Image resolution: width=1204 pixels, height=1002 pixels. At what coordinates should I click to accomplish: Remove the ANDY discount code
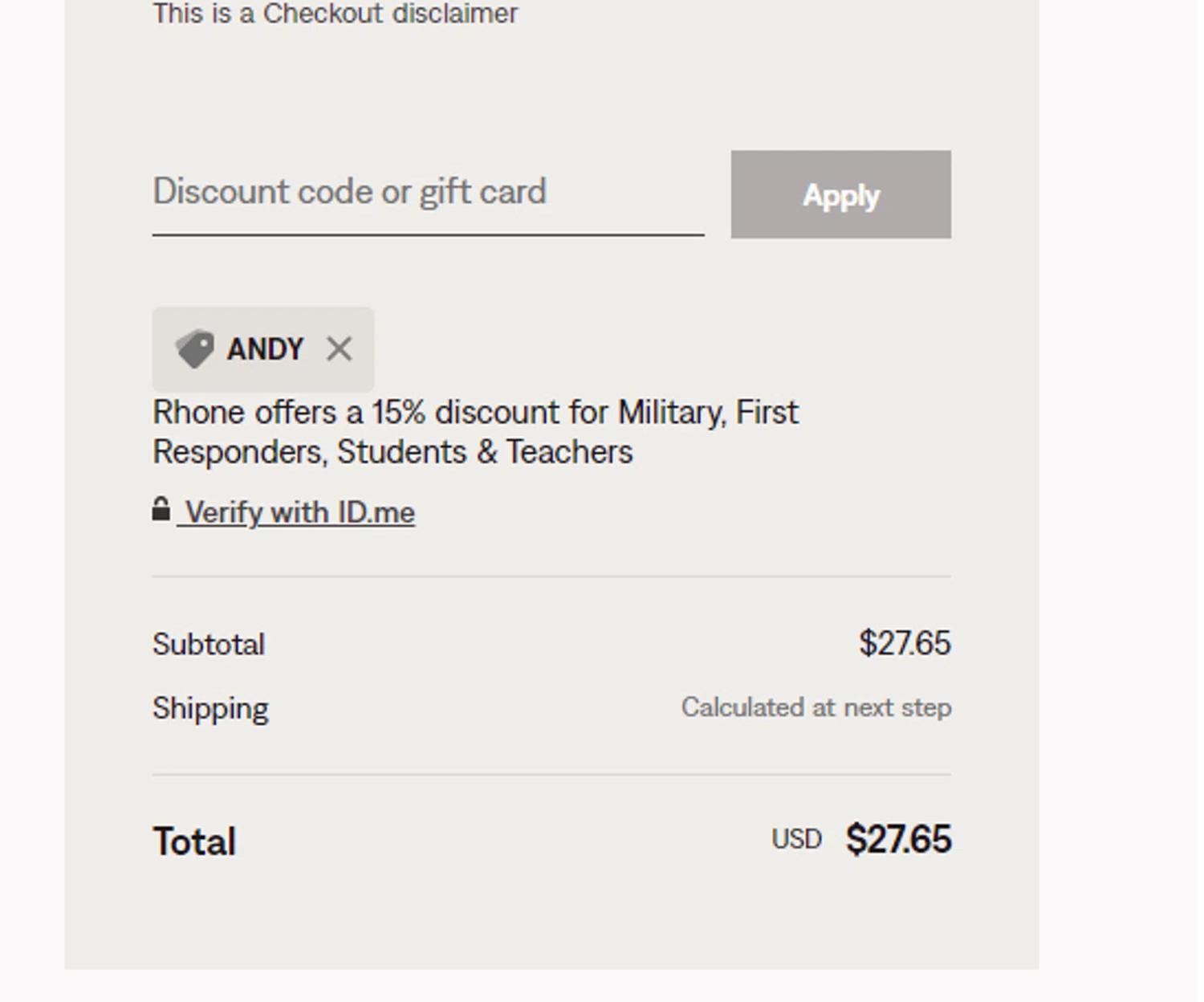tap(340, 349)
